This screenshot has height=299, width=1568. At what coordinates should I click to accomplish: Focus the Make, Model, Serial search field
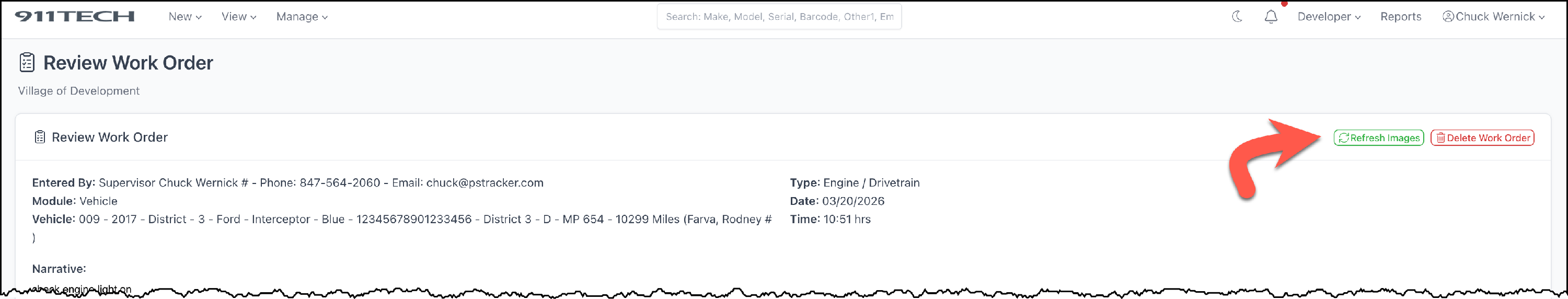pyautogui.click(x=779, y=16)
